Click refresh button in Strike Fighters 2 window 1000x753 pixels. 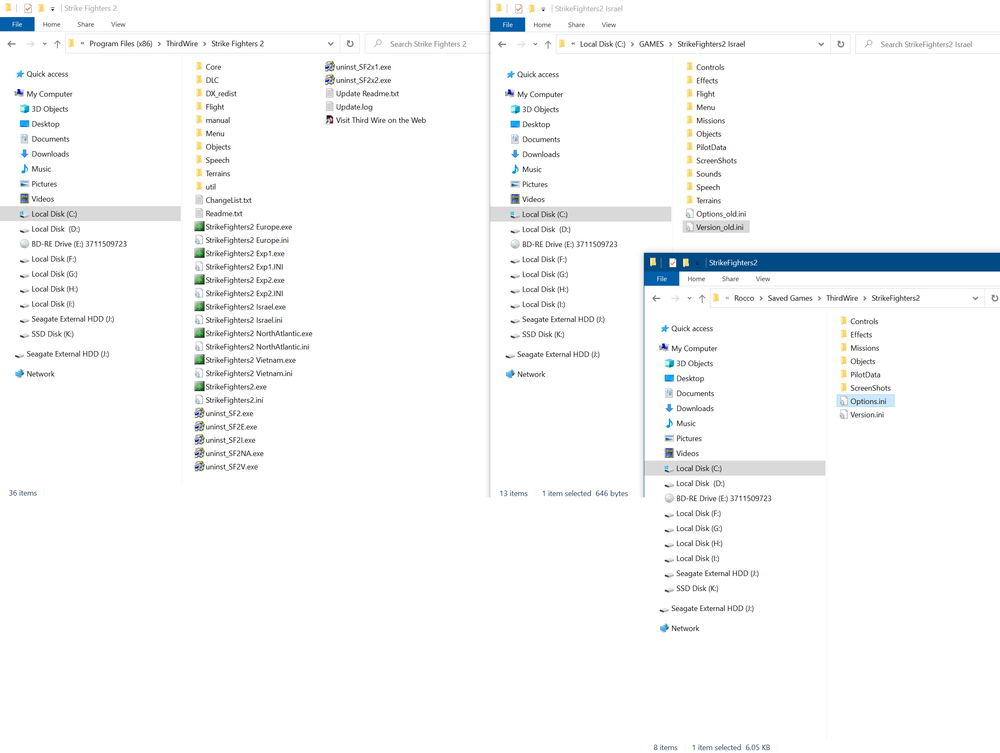coord(350,44)
